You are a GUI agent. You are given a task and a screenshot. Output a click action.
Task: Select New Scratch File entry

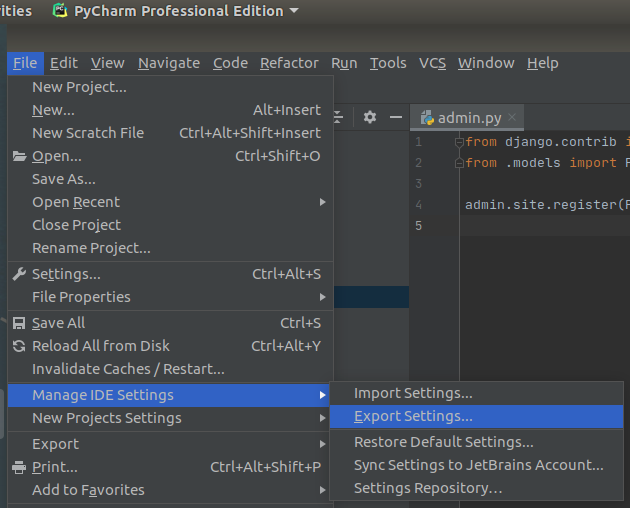click(170, 133)
